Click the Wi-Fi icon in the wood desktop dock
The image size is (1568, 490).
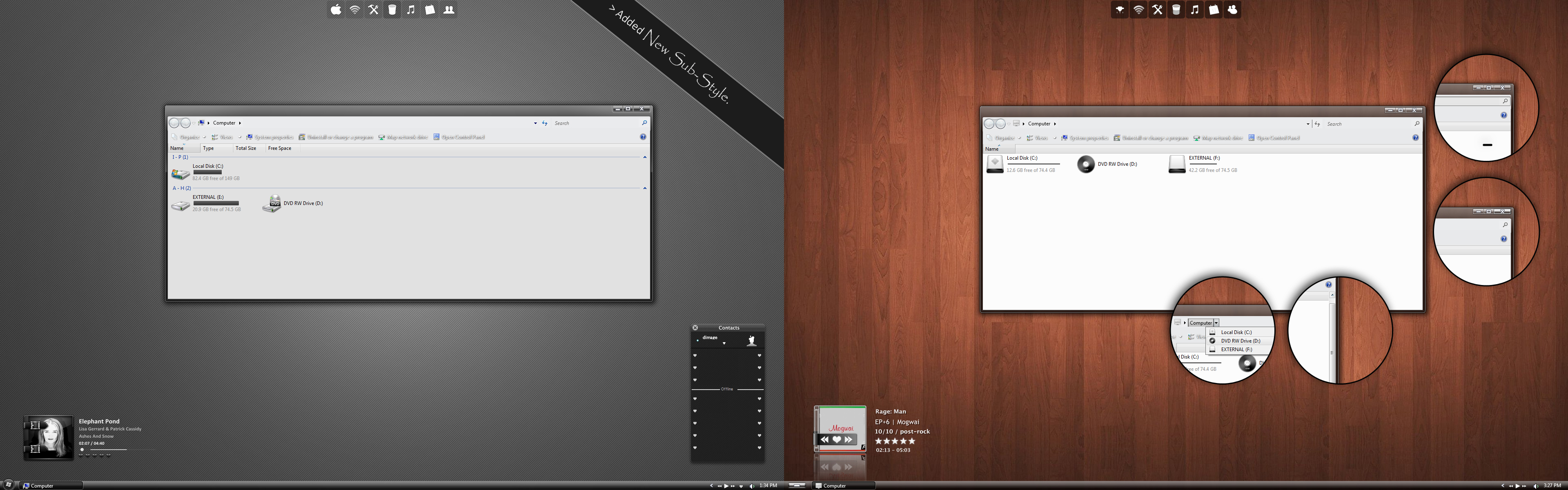coord(1139,10)
